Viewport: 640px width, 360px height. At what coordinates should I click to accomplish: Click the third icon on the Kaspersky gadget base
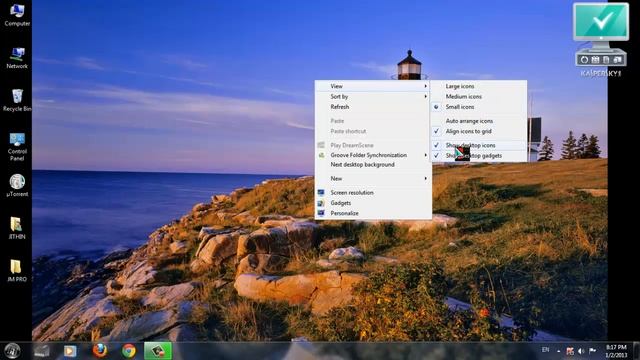point(606,60)
